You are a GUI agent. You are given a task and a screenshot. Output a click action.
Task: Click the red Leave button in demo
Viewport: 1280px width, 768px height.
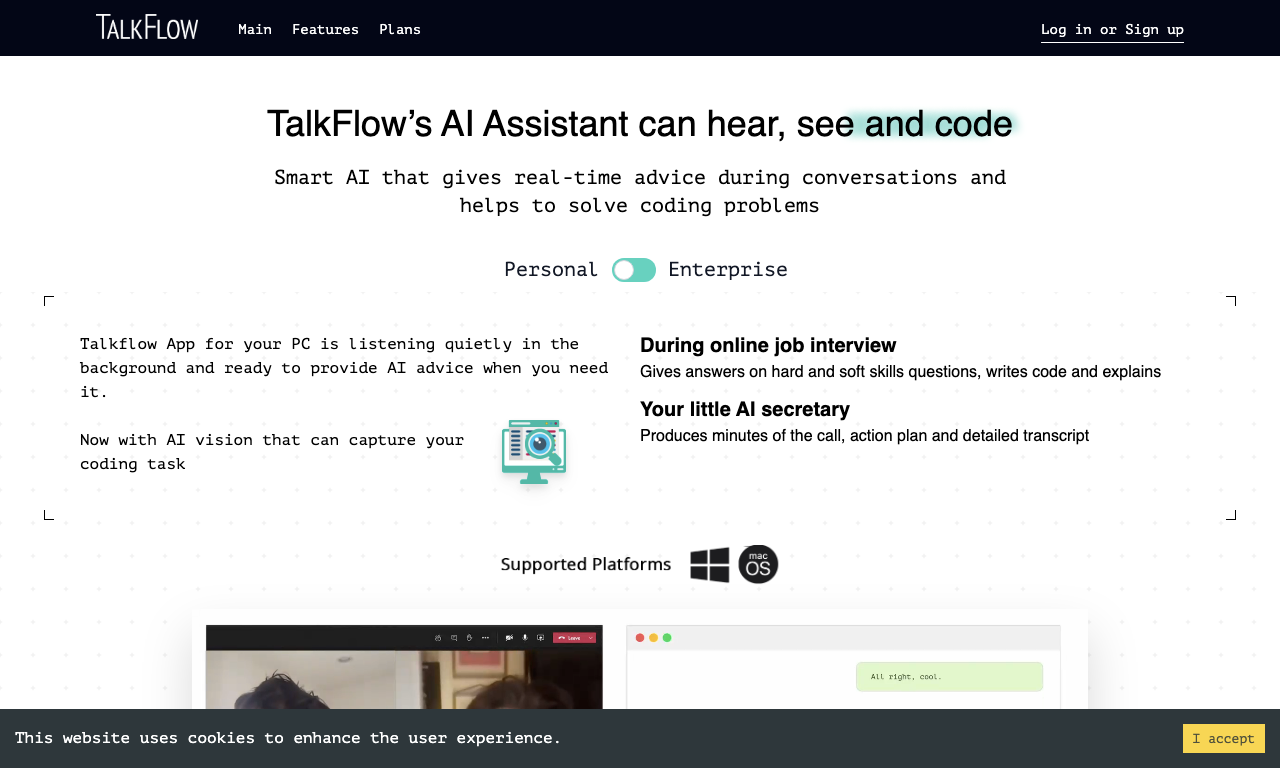pos(575,637)
